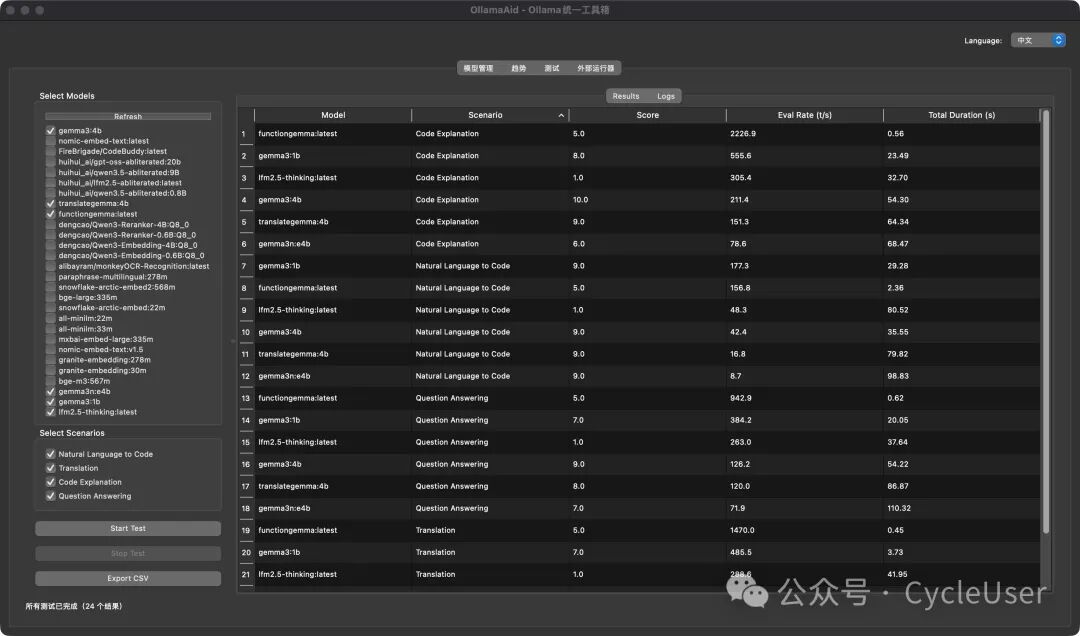Check the bge-large:335m model checkbox
The image size is (1080, 636).
pyautogui.click(x=50, y=298)
